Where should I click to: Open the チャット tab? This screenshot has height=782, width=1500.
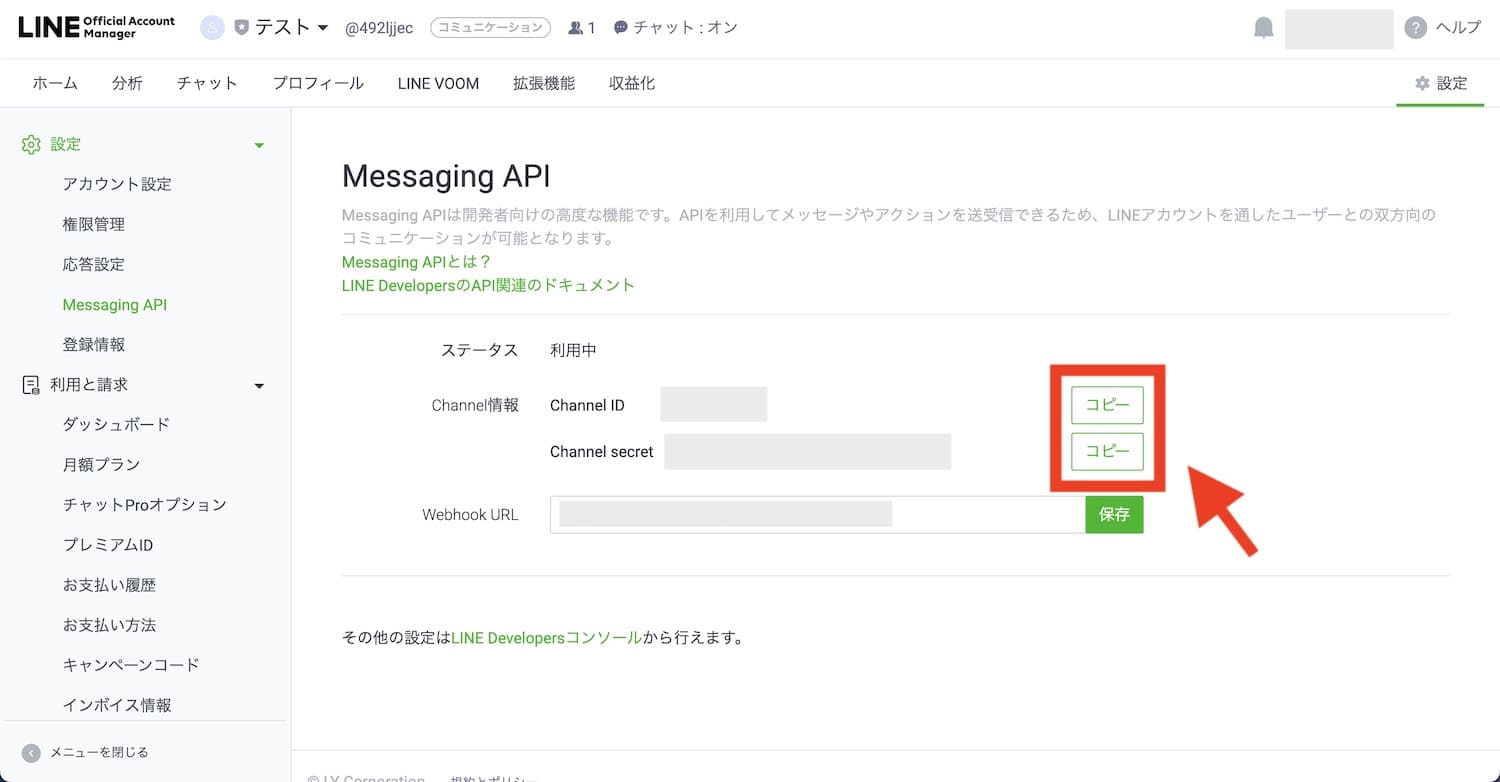[207, 83]
